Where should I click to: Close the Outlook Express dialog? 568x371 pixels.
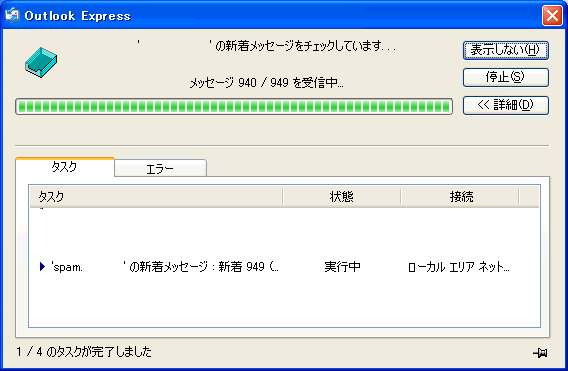(x=552, y=16)
